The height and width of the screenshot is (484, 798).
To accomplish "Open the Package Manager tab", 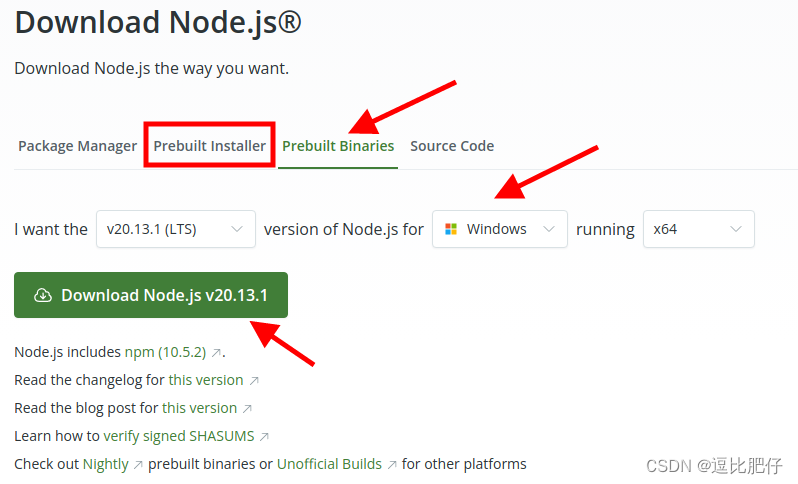I will pos(77,146).
